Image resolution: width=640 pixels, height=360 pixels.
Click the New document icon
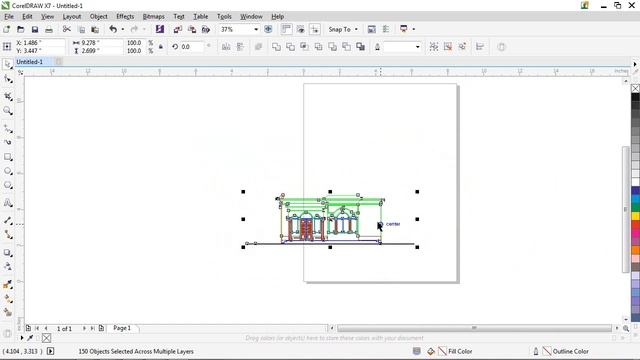coord(7,29)
